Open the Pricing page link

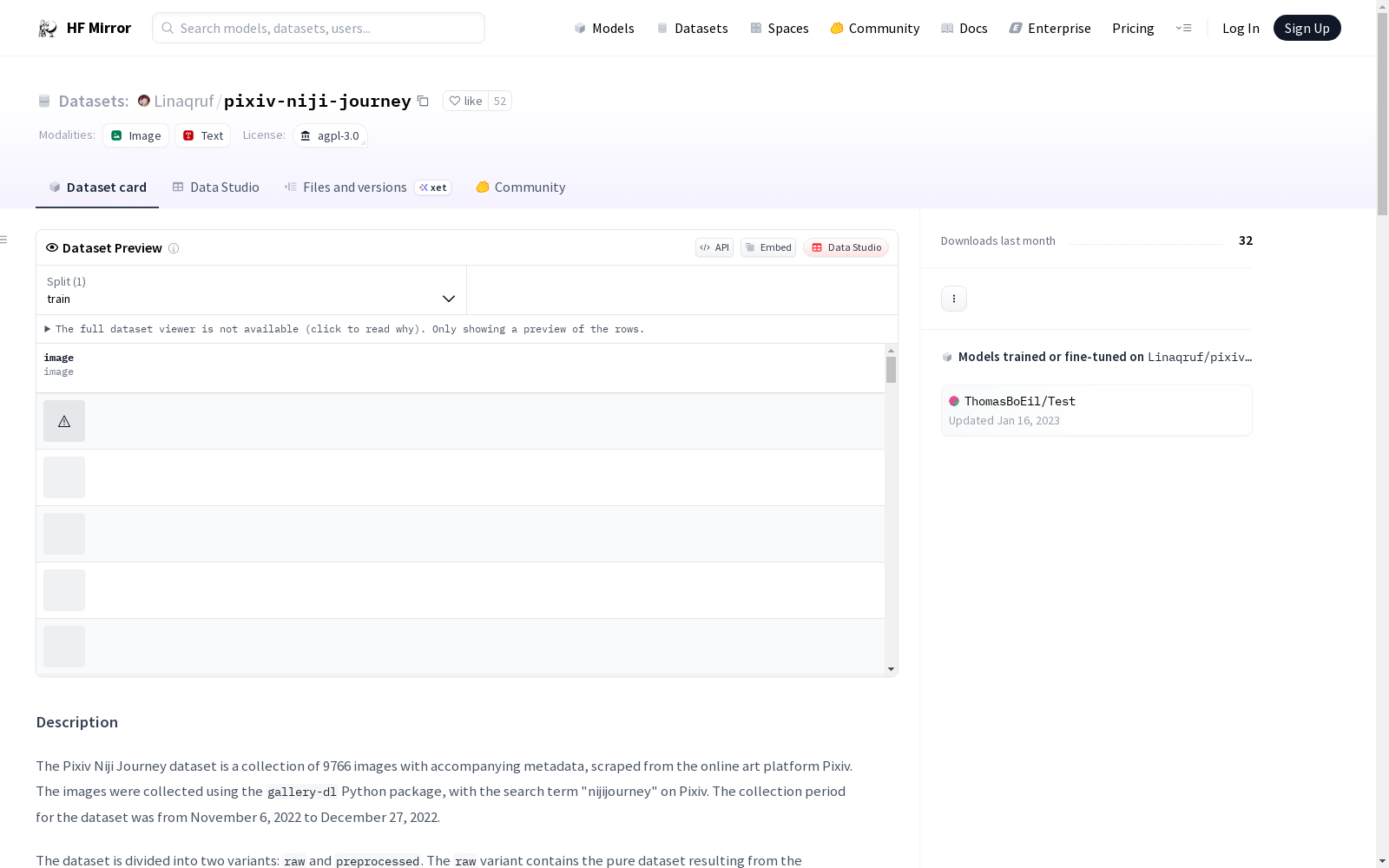[x=1133, y=28]
